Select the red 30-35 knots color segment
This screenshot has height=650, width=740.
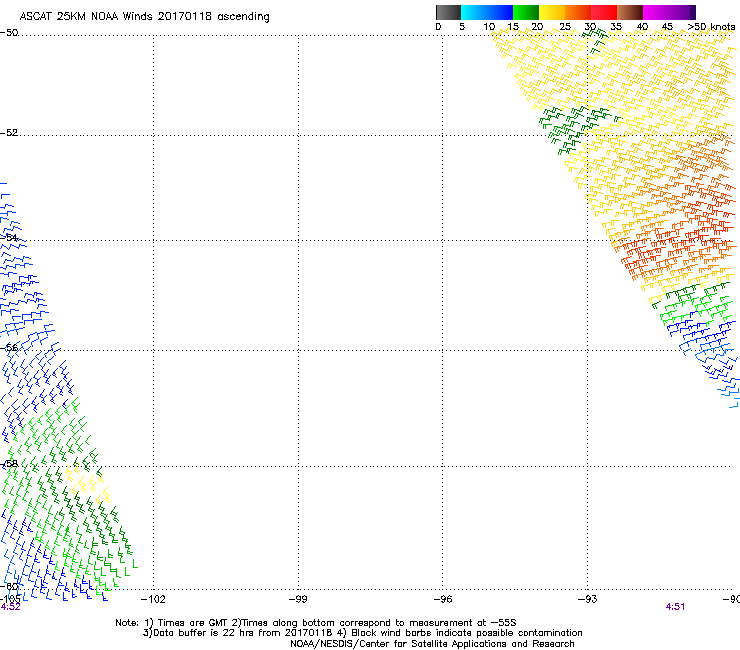pyautogui.click(x=604, y=12)
